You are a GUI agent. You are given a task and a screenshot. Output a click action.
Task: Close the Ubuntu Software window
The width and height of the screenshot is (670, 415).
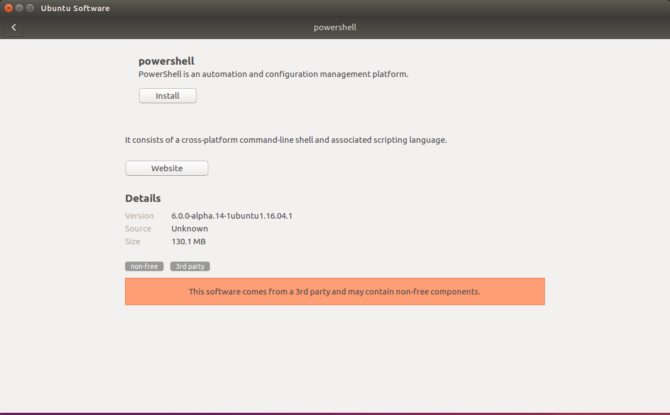pos(8,8)
